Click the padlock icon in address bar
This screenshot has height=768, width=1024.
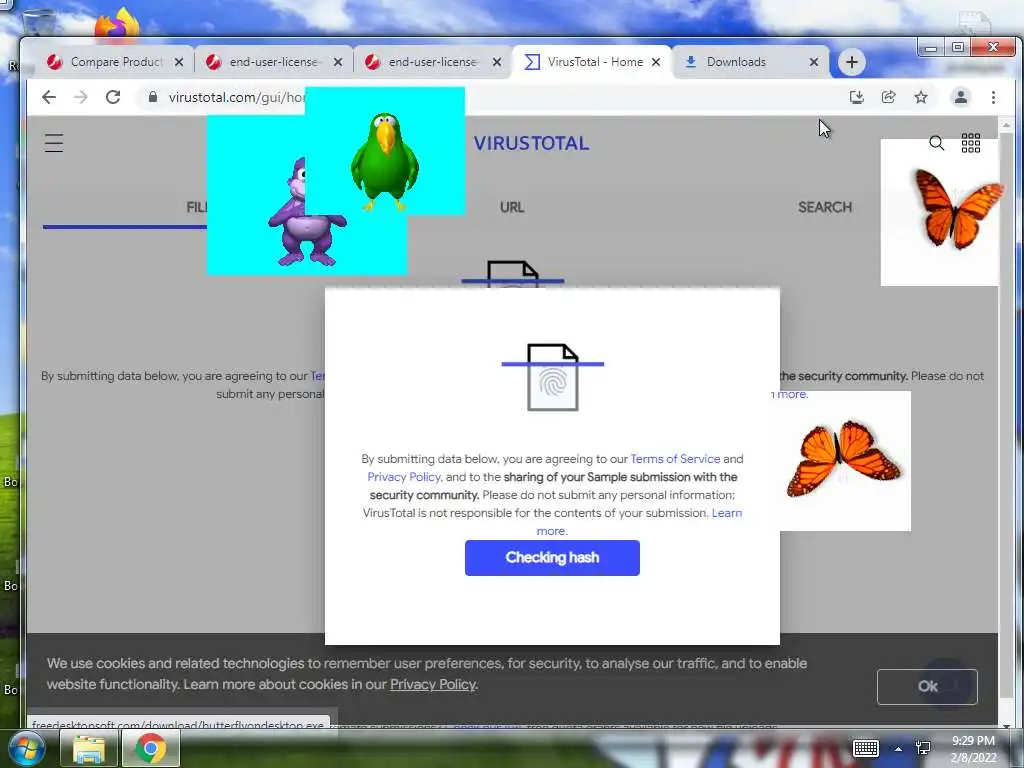153,97
